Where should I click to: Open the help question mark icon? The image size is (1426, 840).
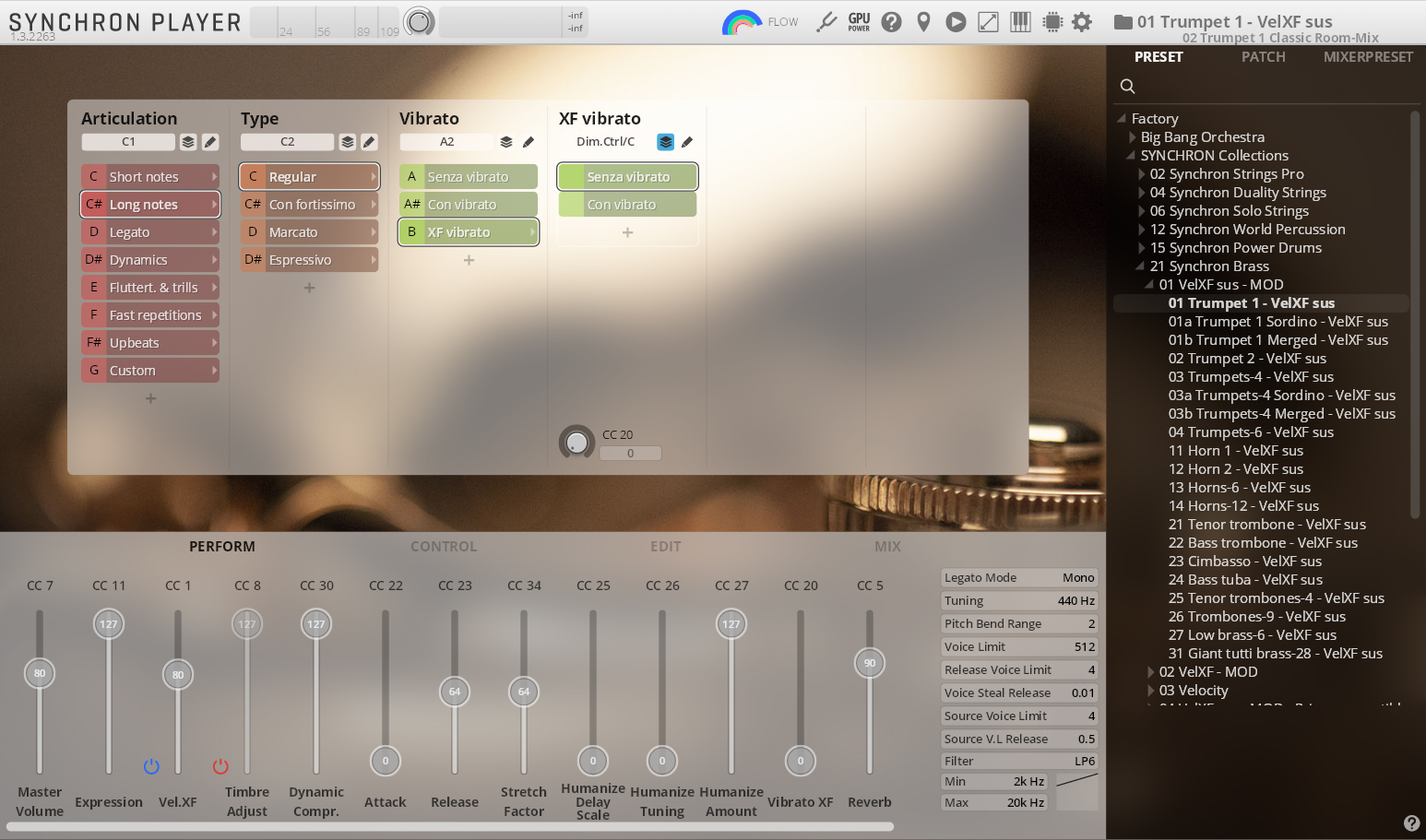891,22
